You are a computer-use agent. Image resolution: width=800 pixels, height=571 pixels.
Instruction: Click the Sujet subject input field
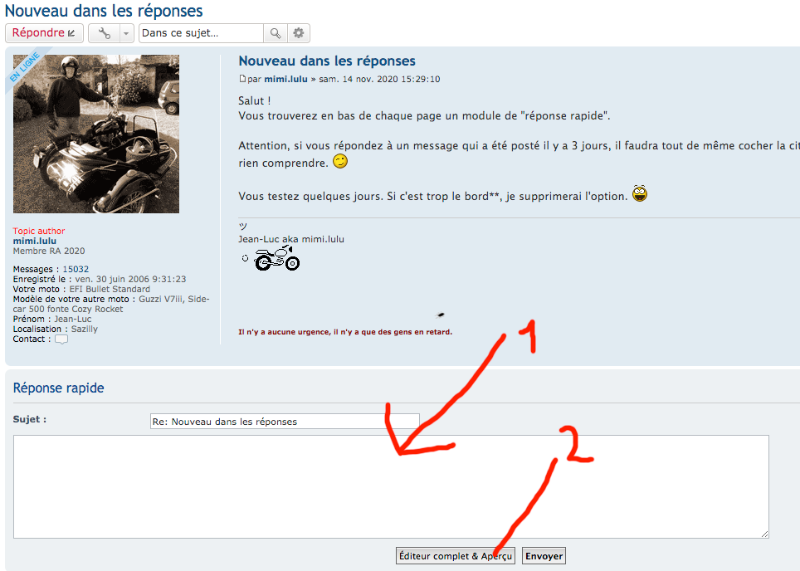pos(284,421)
